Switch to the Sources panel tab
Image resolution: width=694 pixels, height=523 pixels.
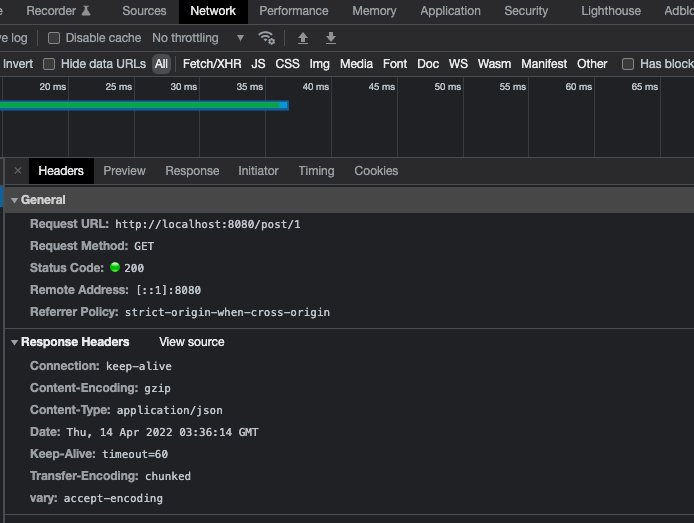tap(144, 11)
